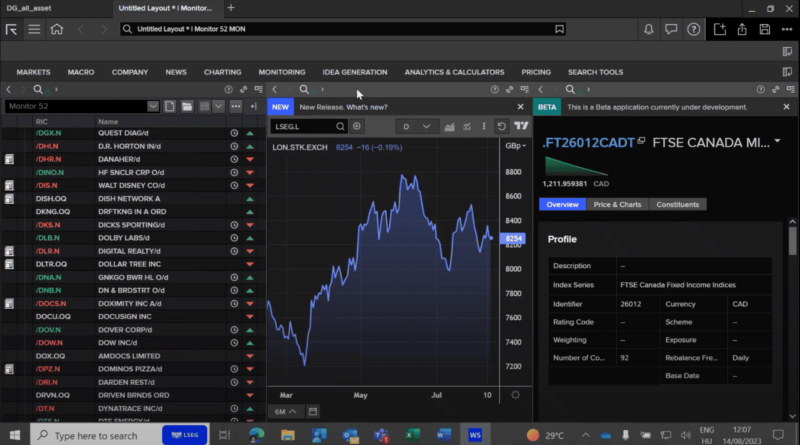The height and width of the screenshot is (445, 800).
Task: Open the GBp currency dropdown
Action: [x=515, y=146]
